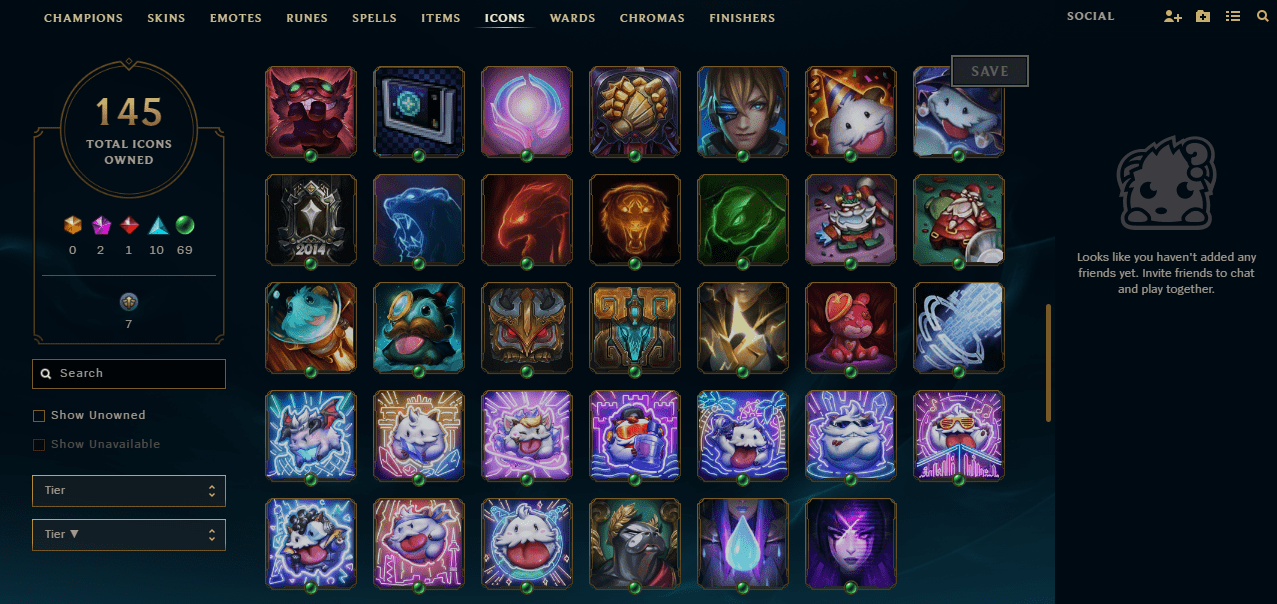
Task: Pick the blue water droplet icon
Action: (743, 544)
